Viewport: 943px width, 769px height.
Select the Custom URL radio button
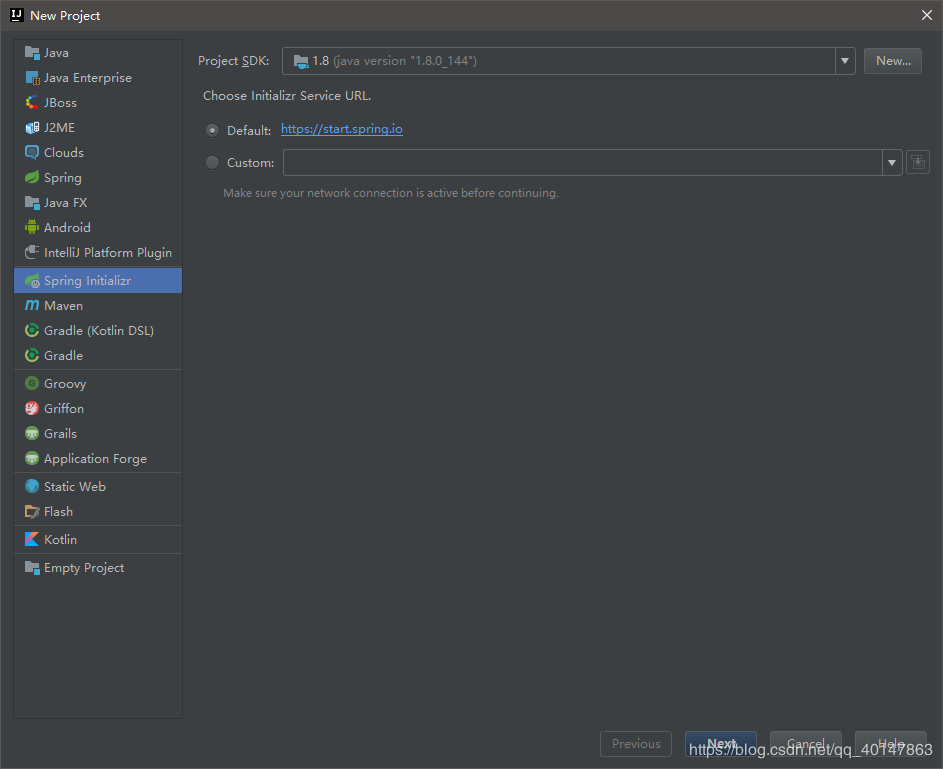click(212, 162)
